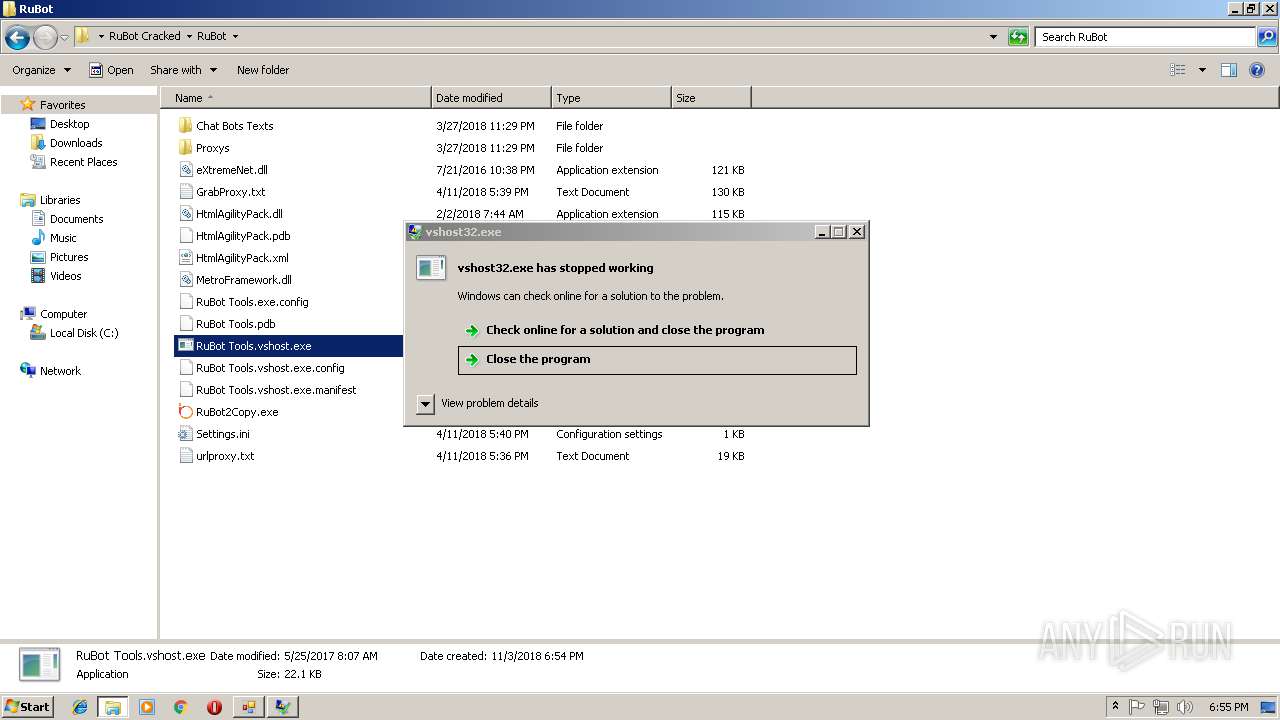Screen dimensions: 1280x720
Task: Select RuBot Tools.pdb file
Action: click(235, 324)
